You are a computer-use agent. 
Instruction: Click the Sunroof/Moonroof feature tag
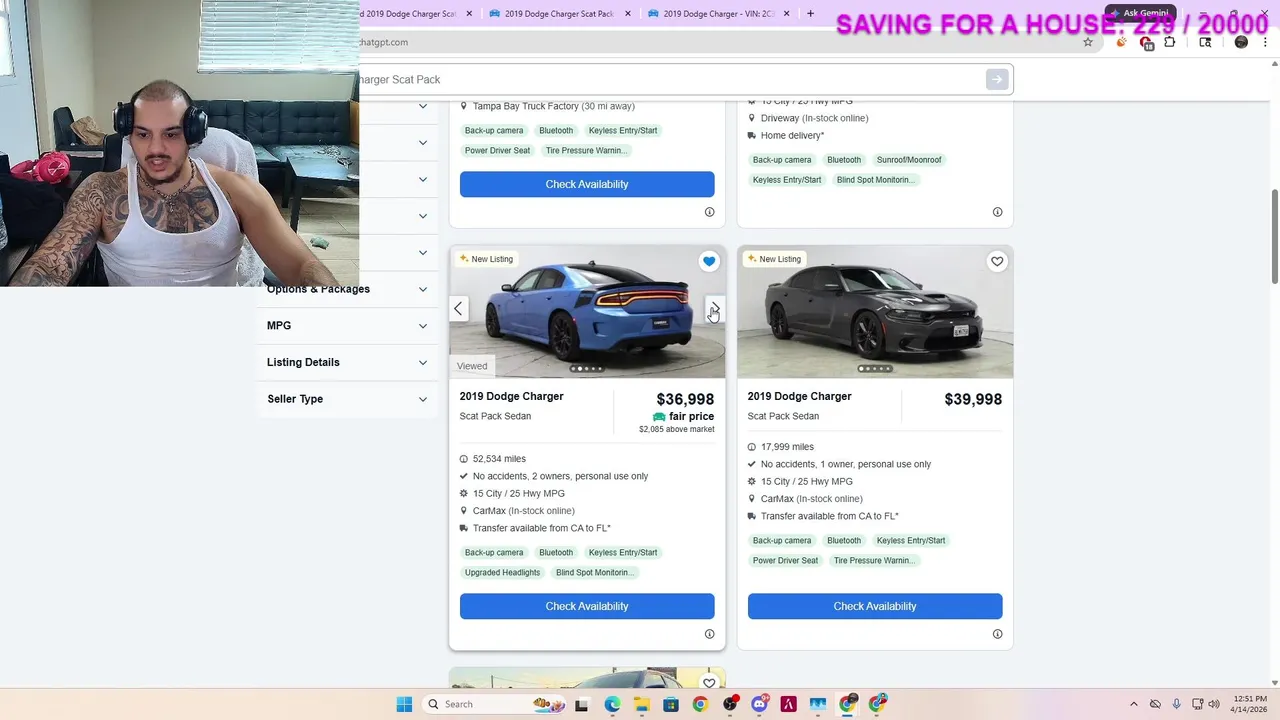click(909, 160)
